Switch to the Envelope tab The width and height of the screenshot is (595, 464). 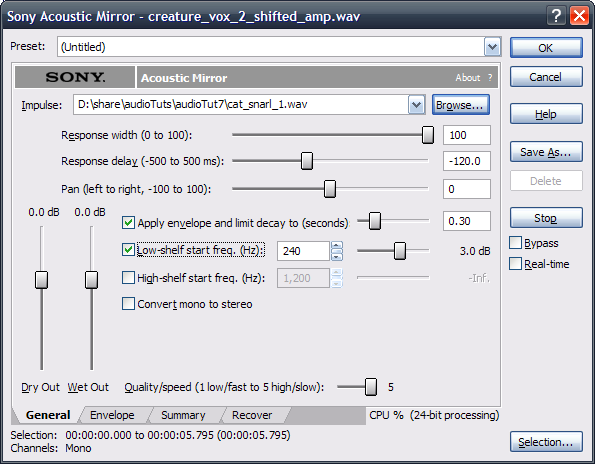pos(112,415)
